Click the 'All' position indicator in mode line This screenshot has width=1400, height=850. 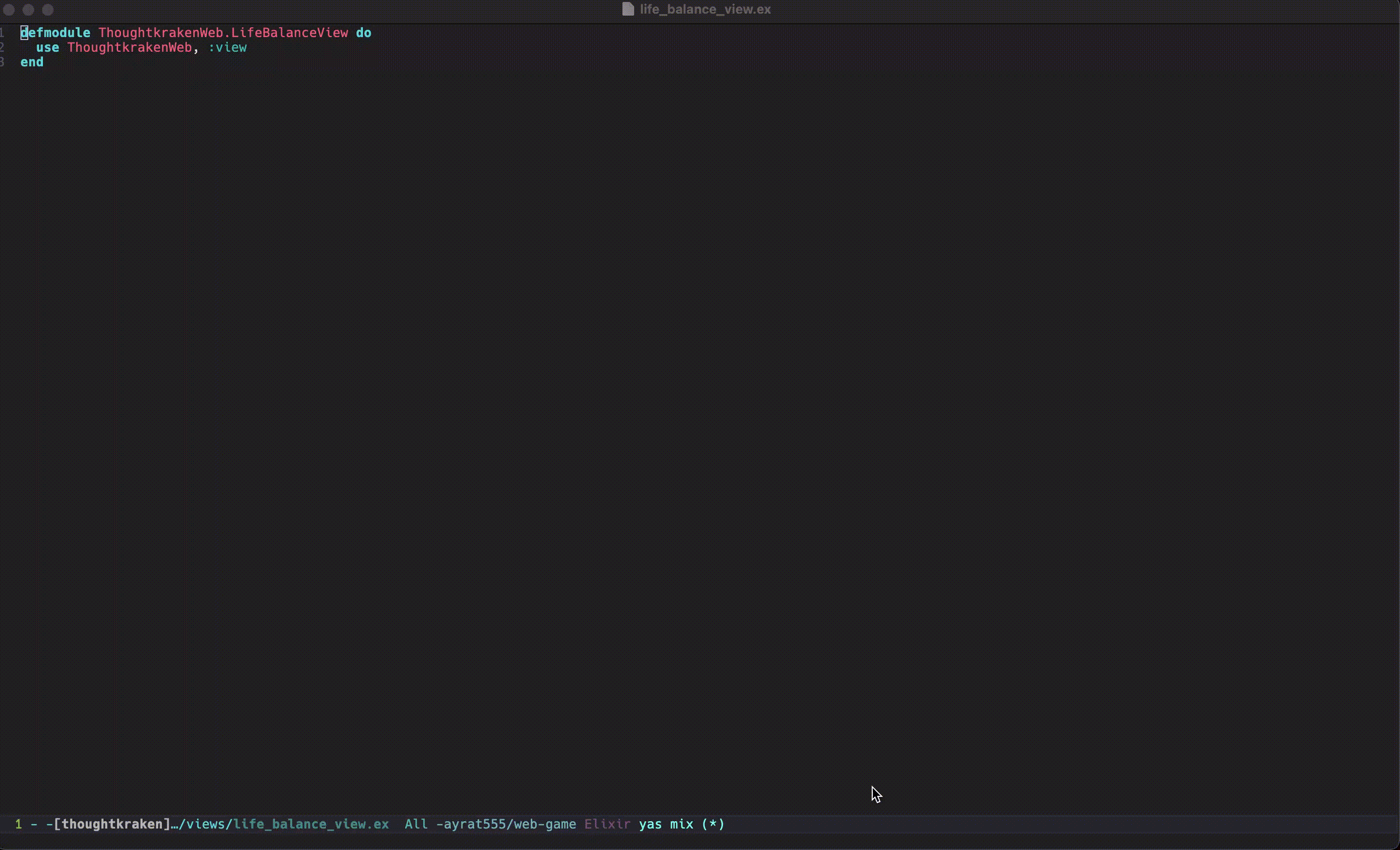coord(416,824)
